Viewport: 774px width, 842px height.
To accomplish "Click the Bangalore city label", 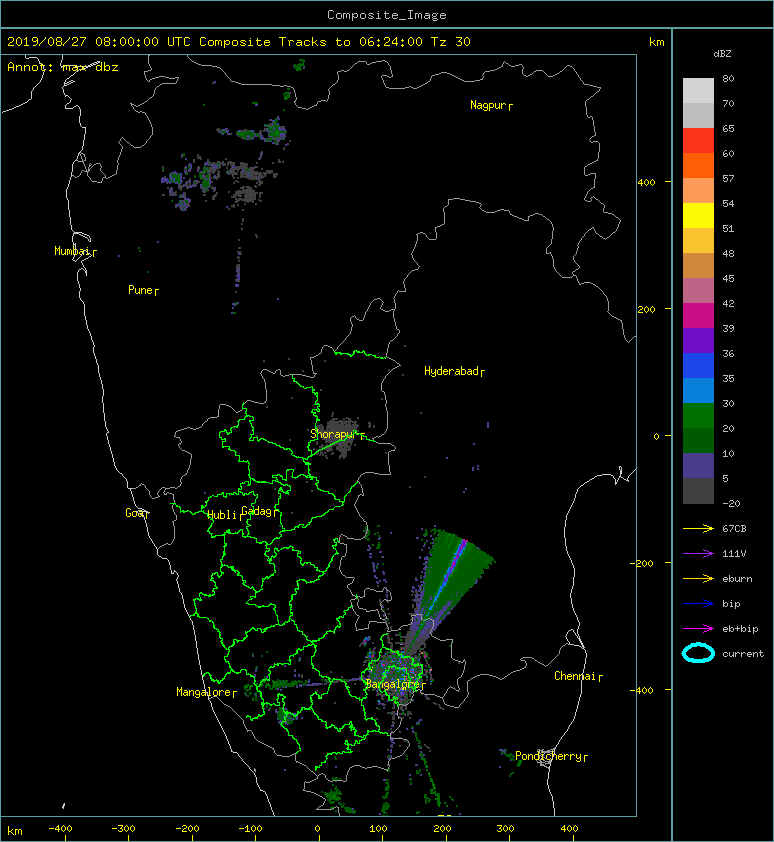I will tap(395, 685).
